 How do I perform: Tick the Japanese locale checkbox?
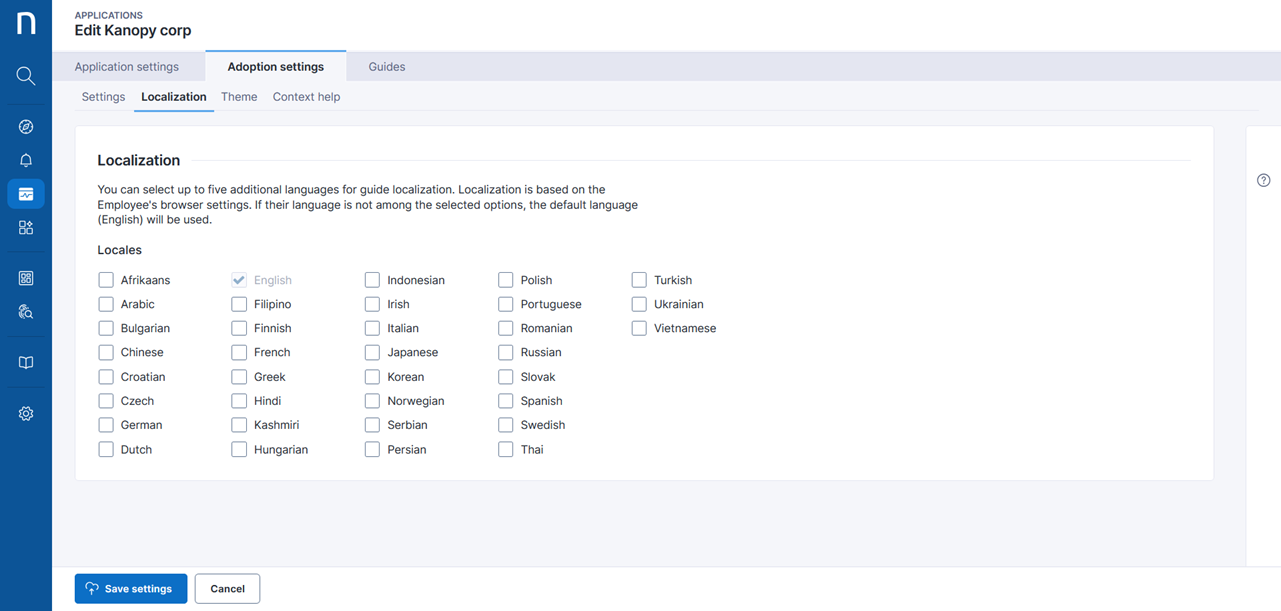tap(372, 352)
